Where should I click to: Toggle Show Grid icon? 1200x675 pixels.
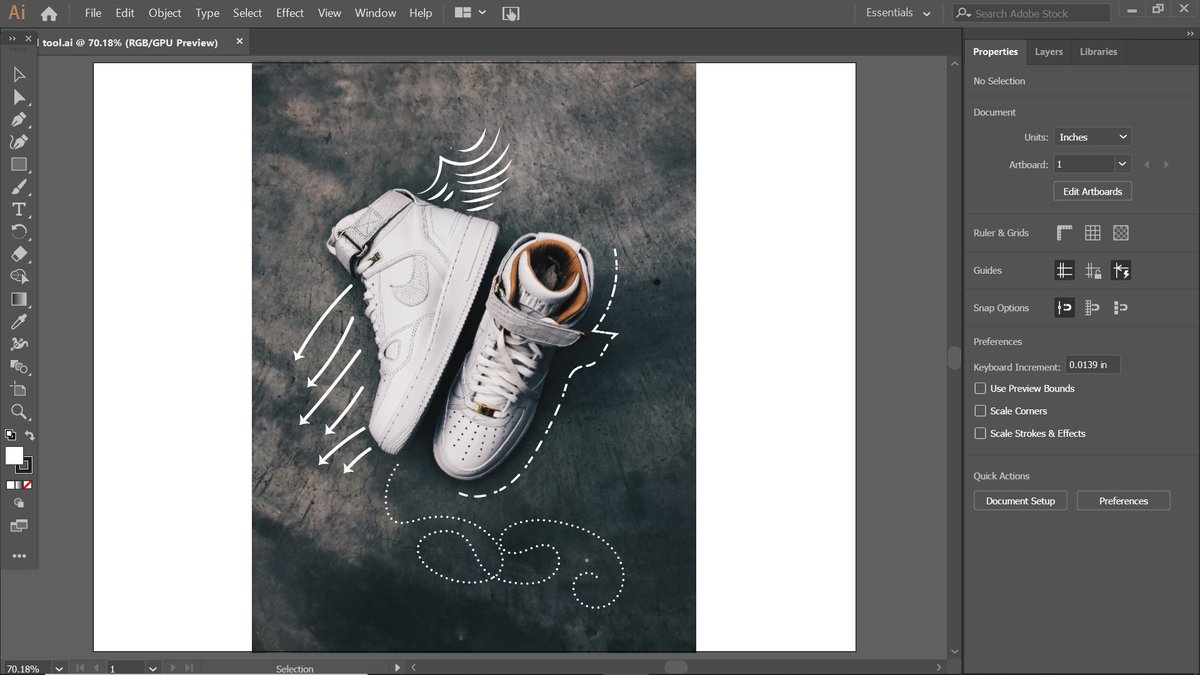[x=1093, y=232]
